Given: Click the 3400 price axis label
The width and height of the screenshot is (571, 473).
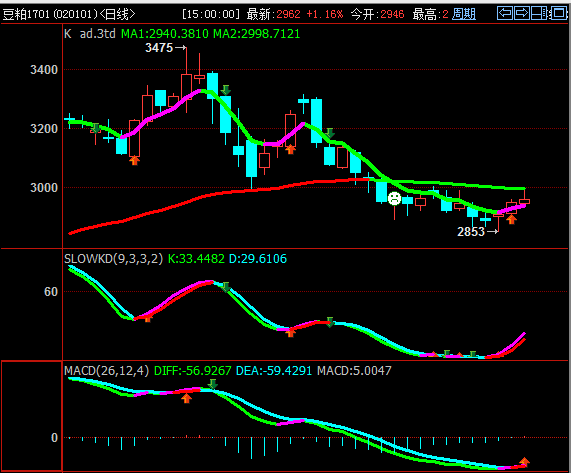Looking at the screenshot, I should 44,70.
